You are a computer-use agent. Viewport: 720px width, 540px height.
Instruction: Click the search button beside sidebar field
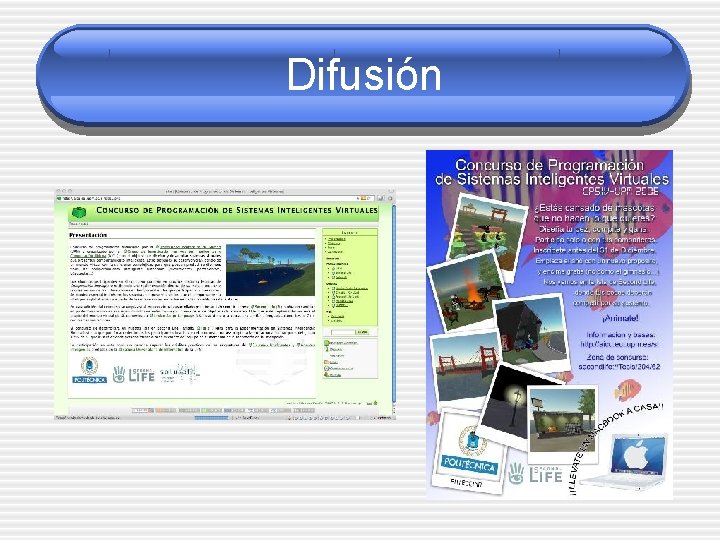363,332
